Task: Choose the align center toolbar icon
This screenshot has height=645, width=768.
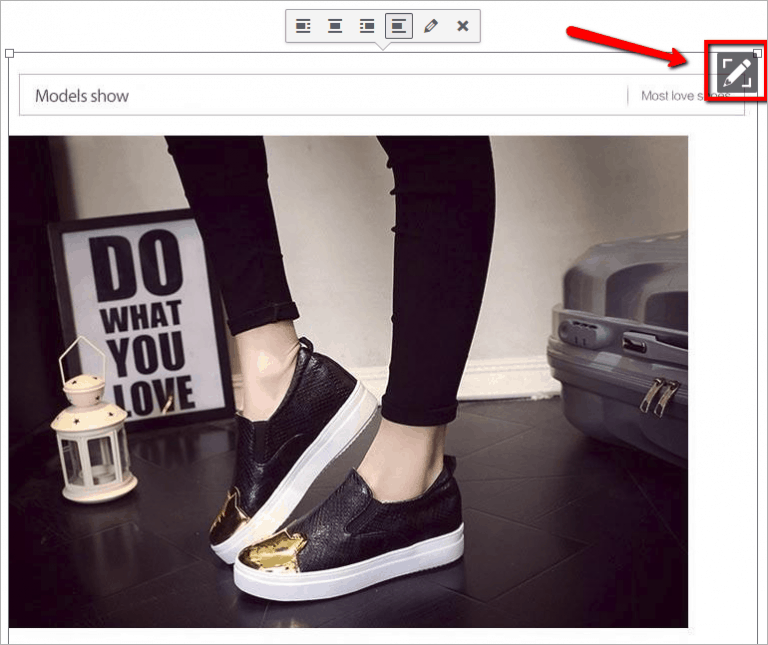Action: click(x=335, y=26)
